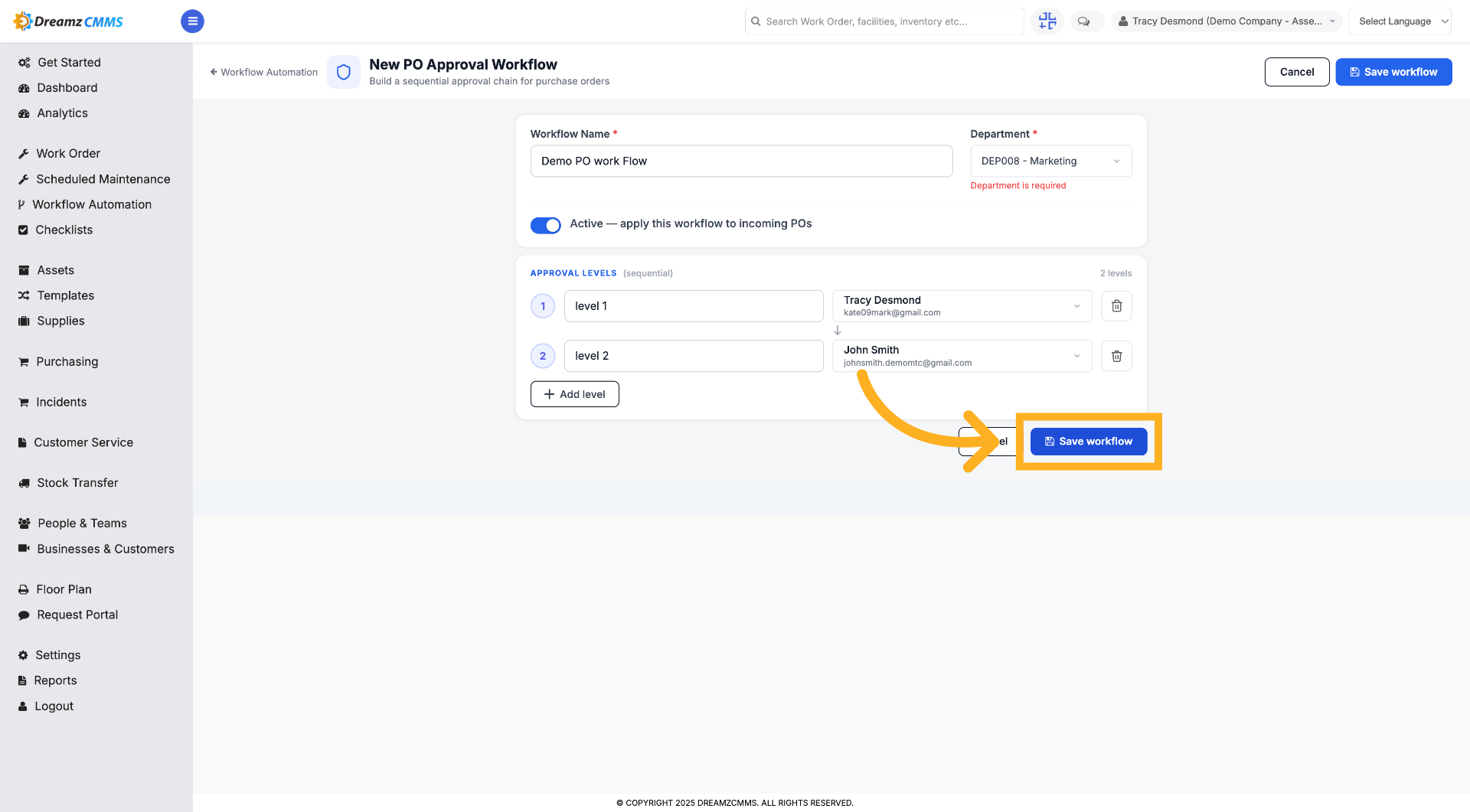This screenshot has height=812, width=1470.
Task: Open the Tracy Desmond user account menu
Action: click(x=1227, y=21)
